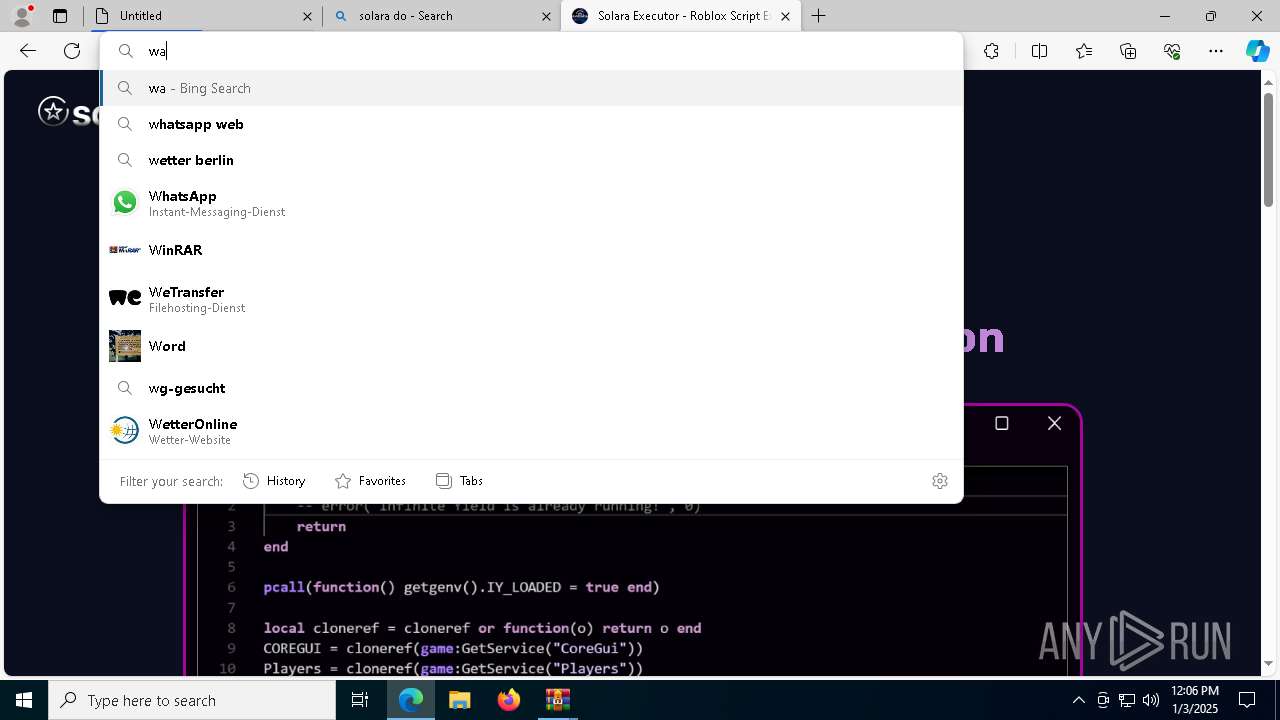Close the Solara preview window
This screenshot has height=720, width=1280.
[x=1054, y=423]
